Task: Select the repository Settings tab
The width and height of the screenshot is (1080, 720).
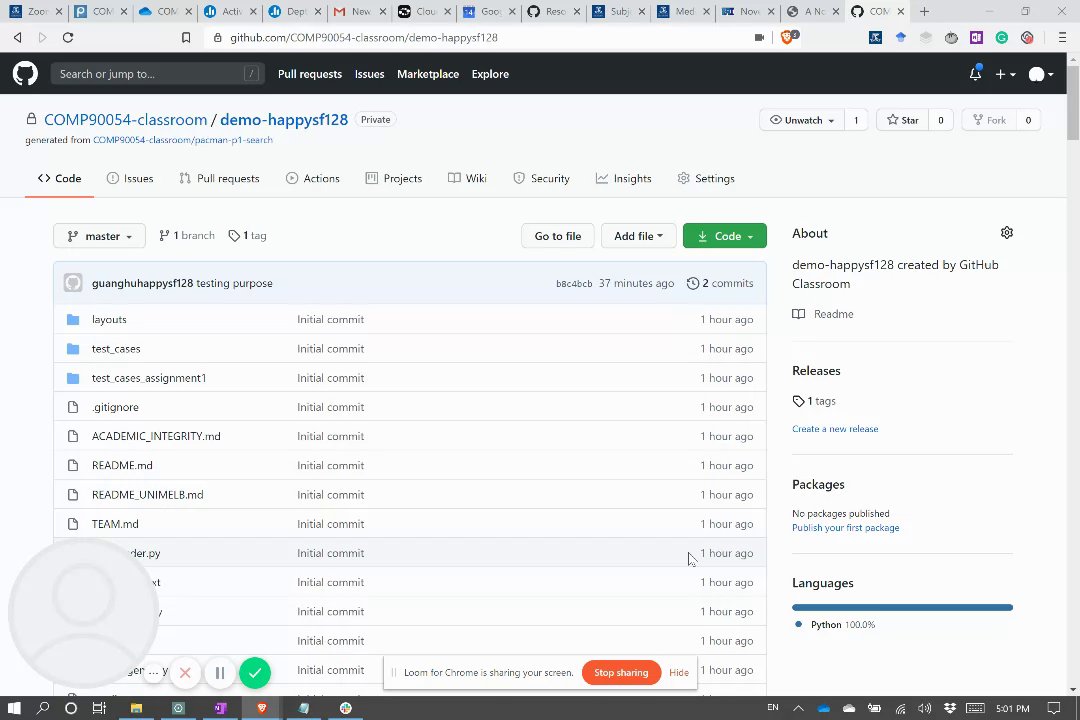Action: tap(706, 178)
